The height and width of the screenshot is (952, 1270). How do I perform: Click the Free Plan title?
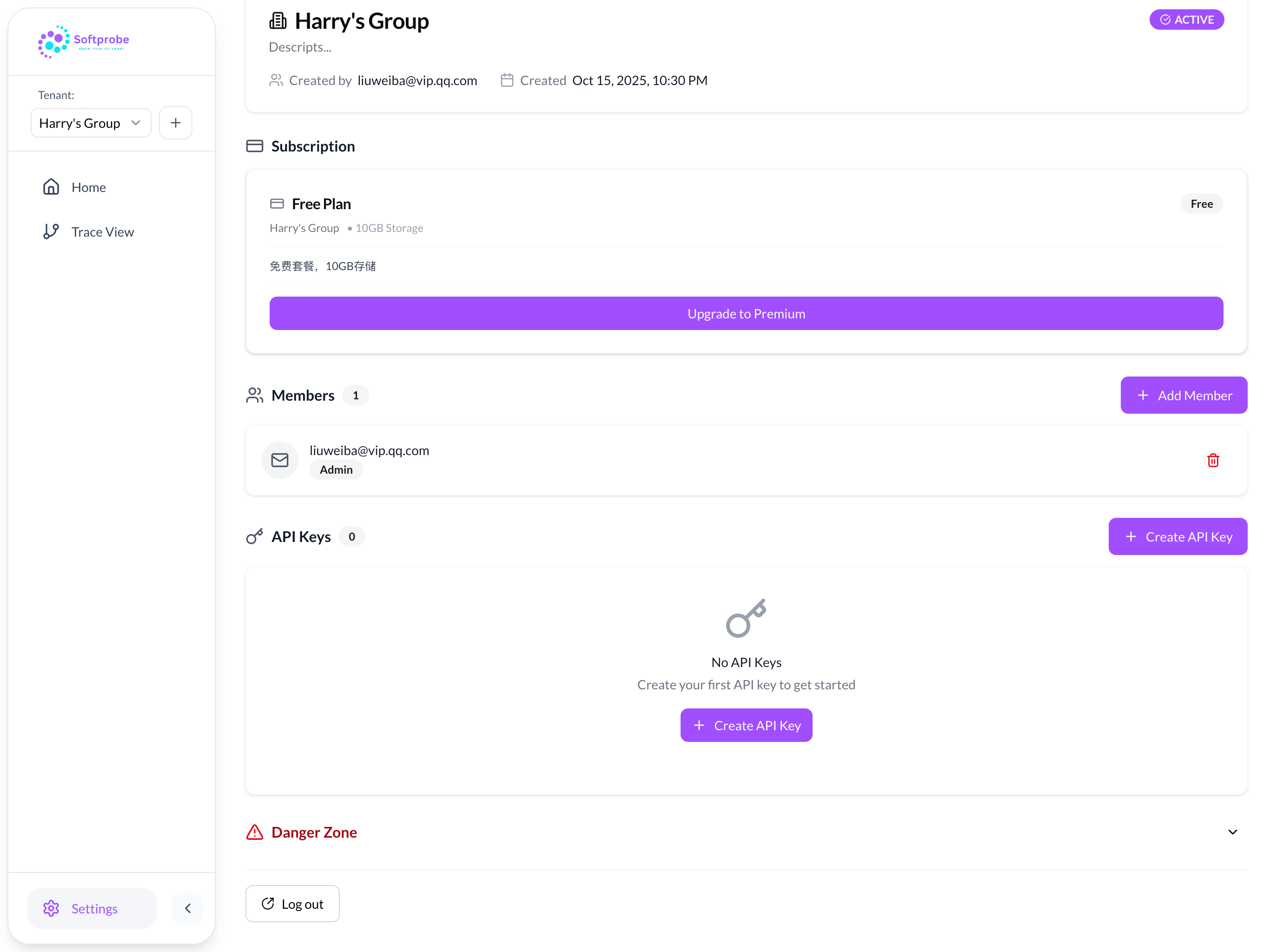tap(321, 204)
